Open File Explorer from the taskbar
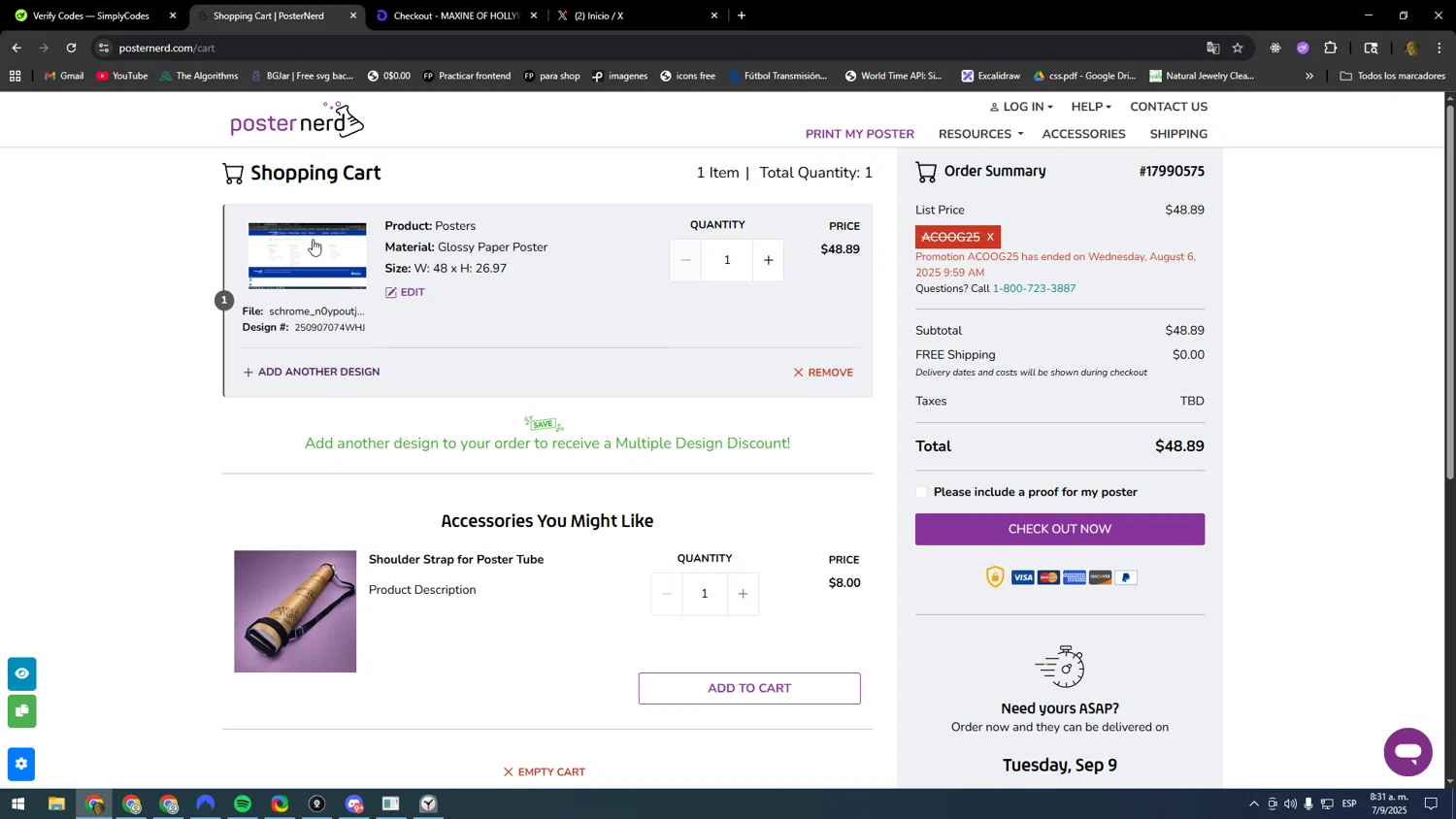Viewport: 1456px width, 819px height. pos(56,804)
